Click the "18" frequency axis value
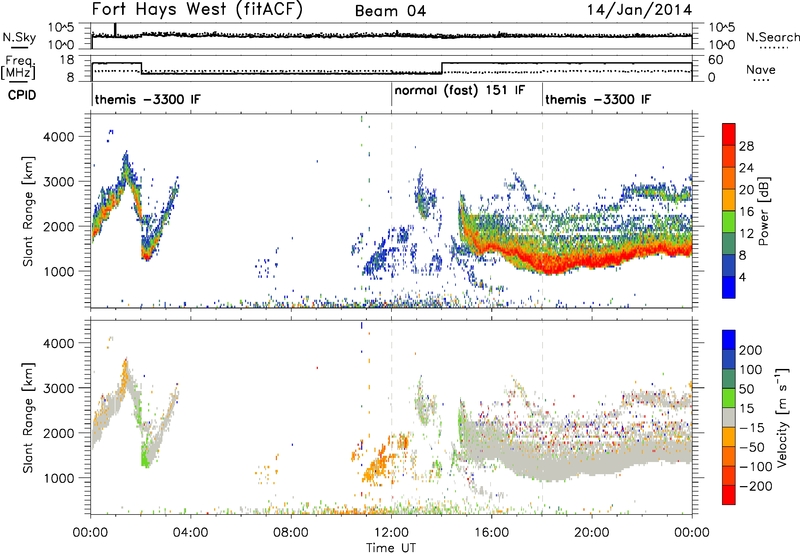This screenshot has width=800, height=554. [x=67, y=60]
